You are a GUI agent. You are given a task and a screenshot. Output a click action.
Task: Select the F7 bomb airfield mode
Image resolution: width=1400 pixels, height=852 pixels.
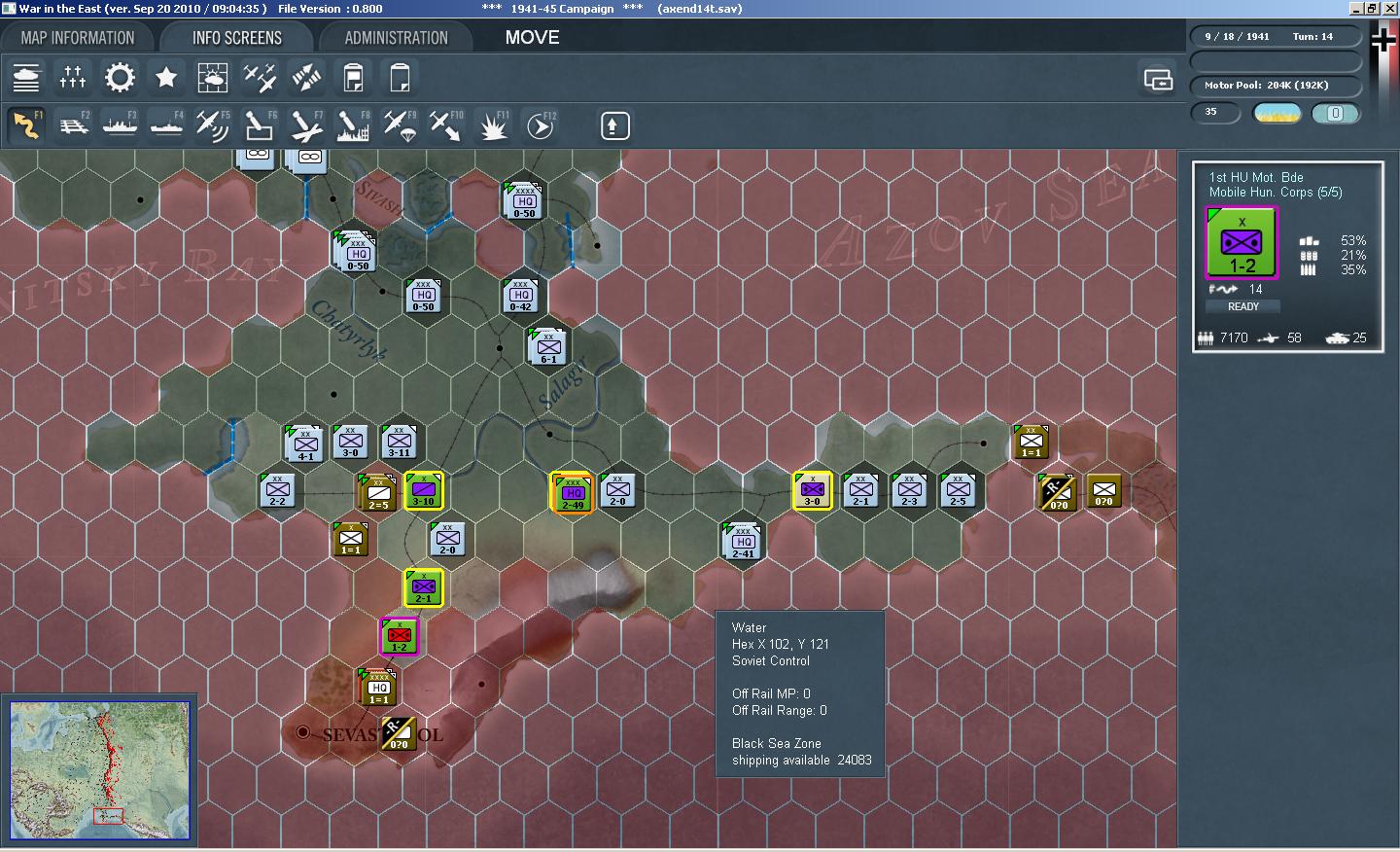tap(306, 125)
